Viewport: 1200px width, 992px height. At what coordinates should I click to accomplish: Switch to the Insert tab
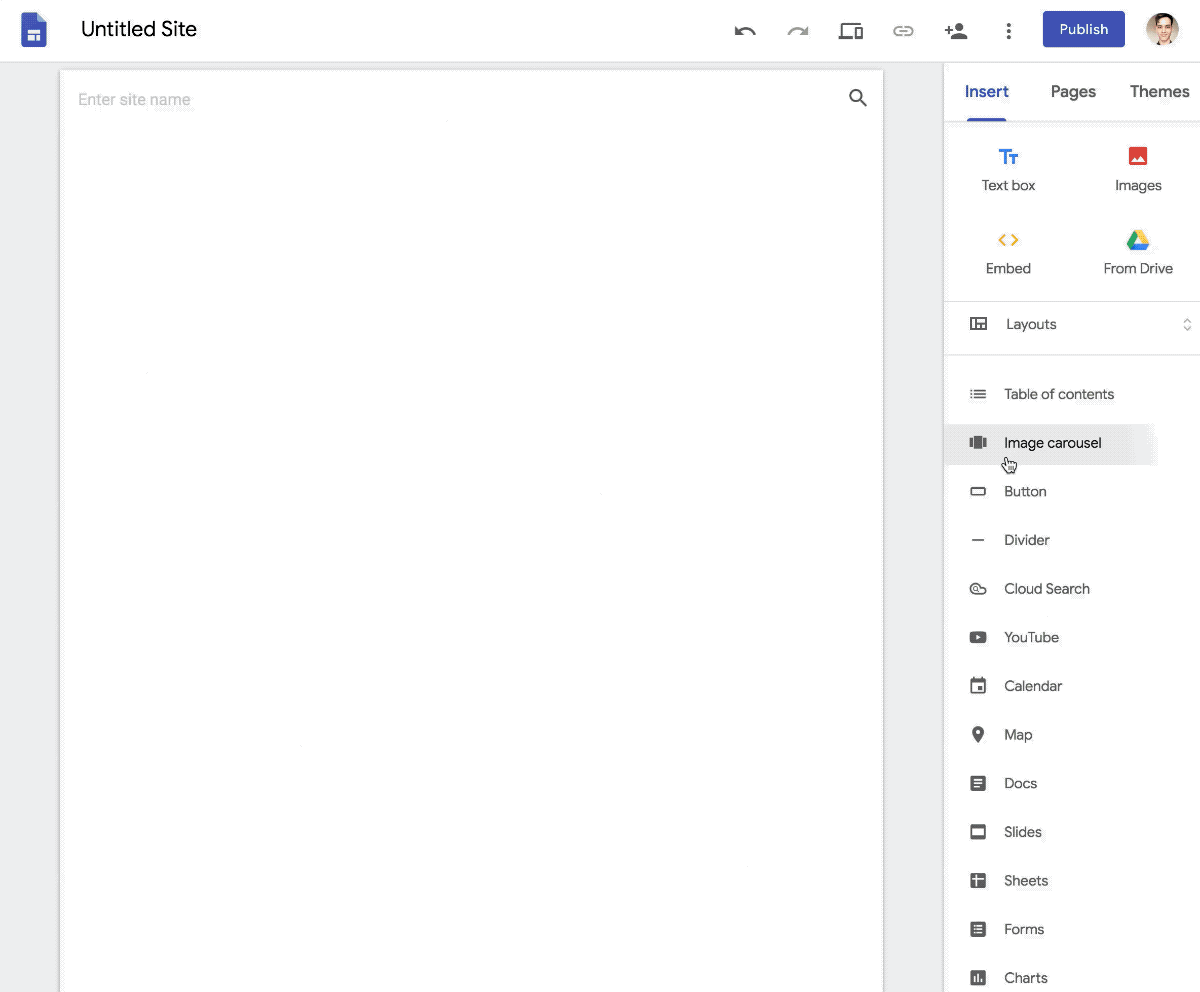[986, 92]
